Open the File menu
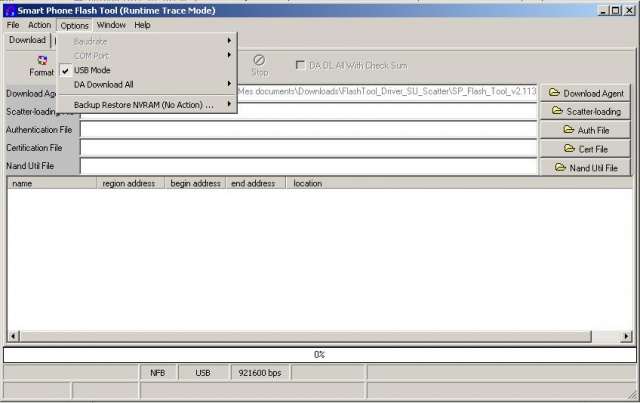This screenshot has height=403, width=640. pyautogui.click(x=13, y=25)
